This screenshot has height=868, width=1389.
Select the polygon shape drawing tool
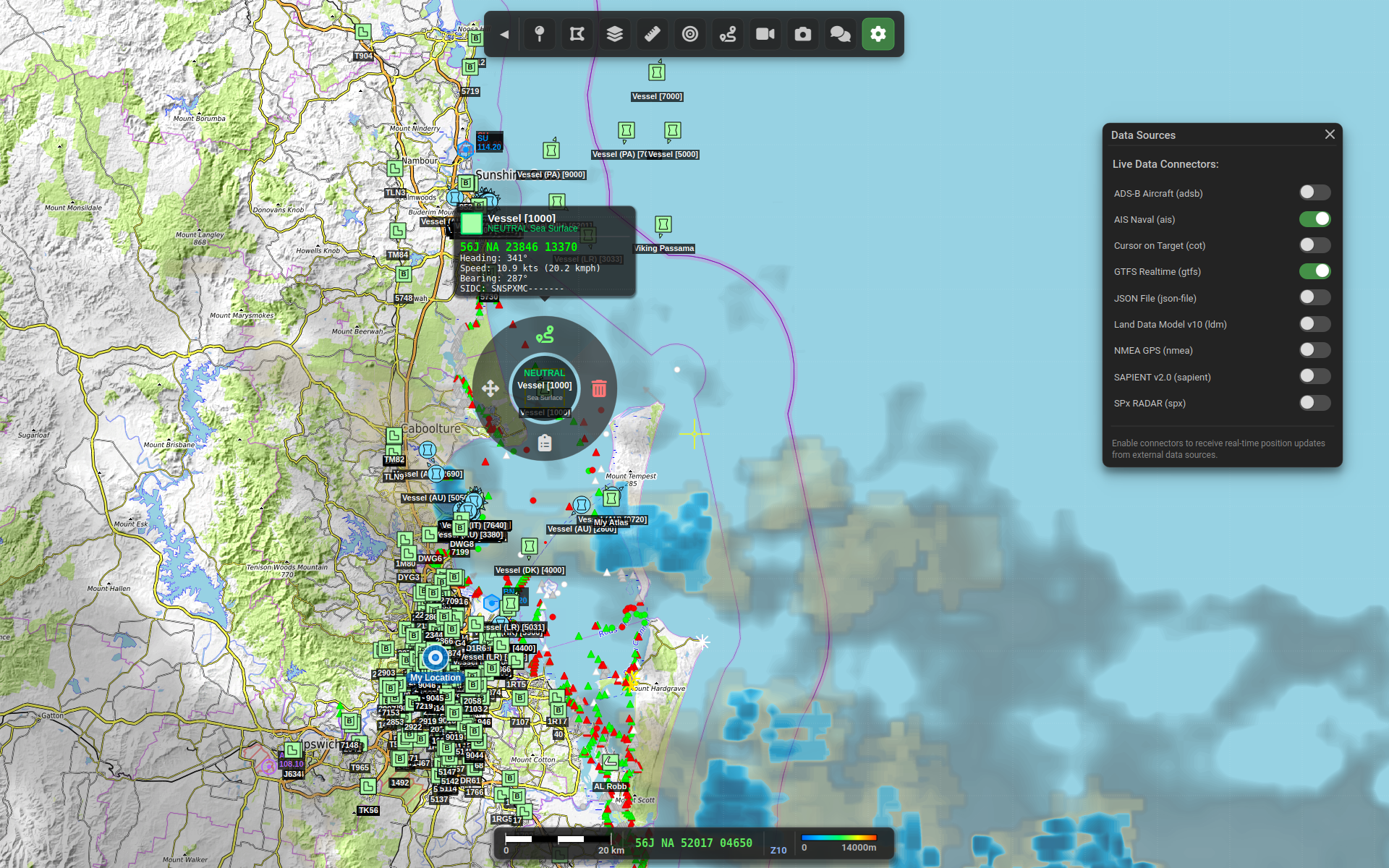(x=577, y=34)
